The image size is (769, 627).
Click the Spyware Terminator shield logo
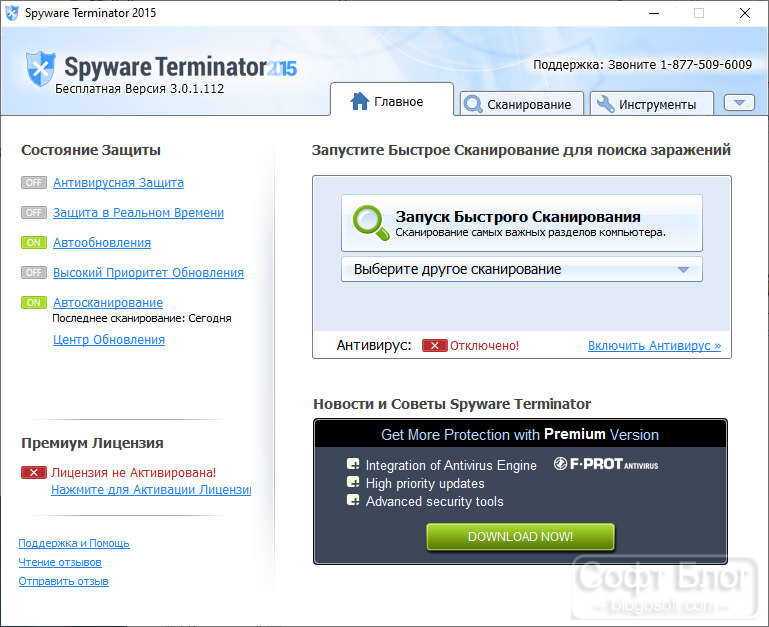pos(40,68)
